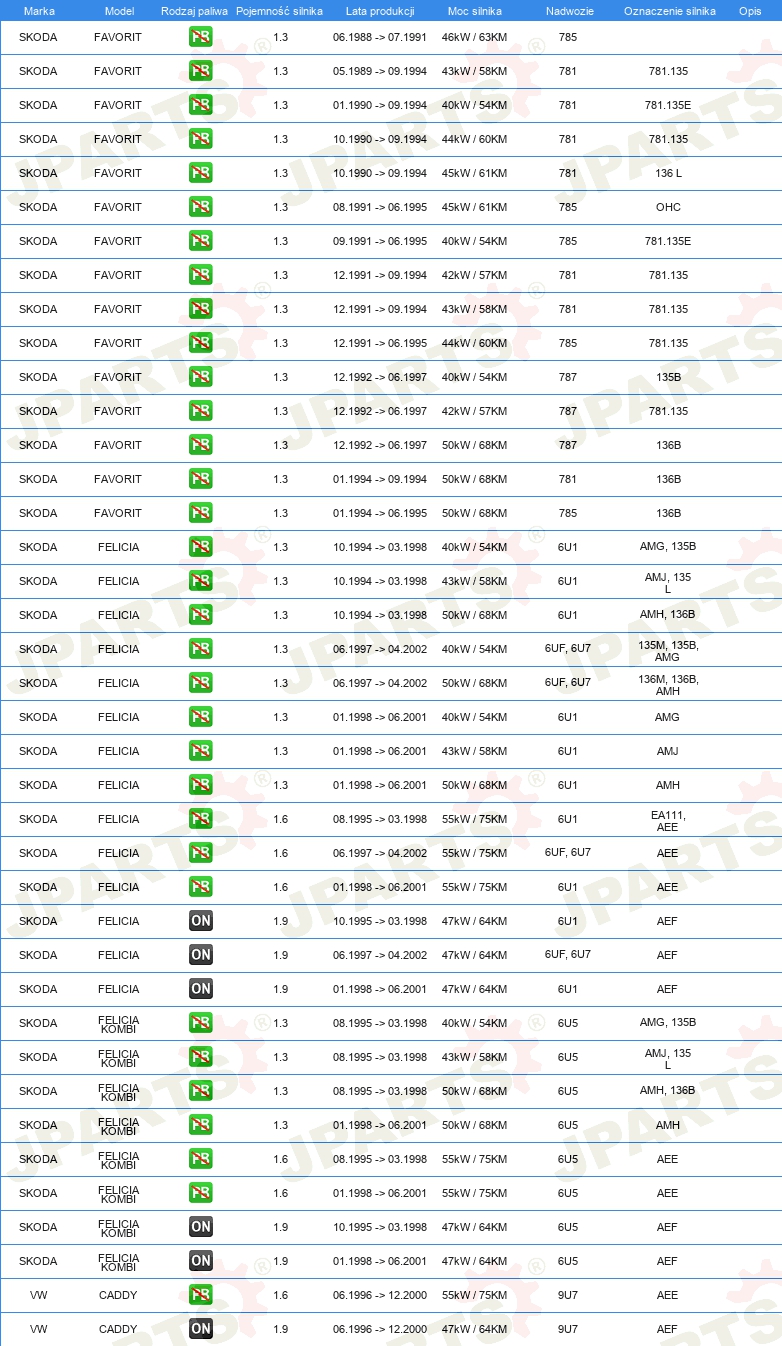Click the 01.1994 -> 06.1995 date cell

[x=380, y=514]
